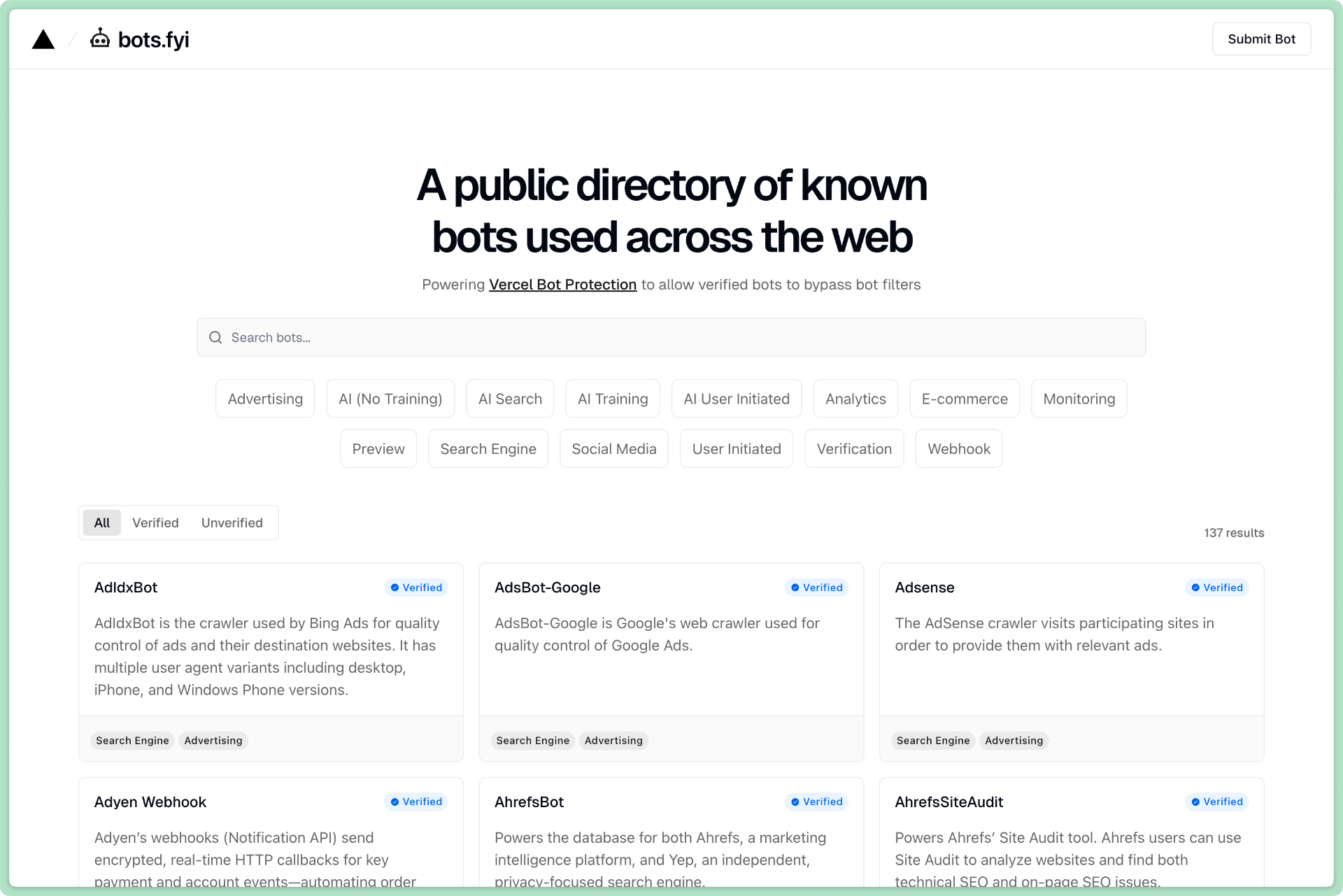This screenshot has width=1343, height=896.
Task: Click the Verified badge on AdIdxBot
Action: click(x=416, y=588)
